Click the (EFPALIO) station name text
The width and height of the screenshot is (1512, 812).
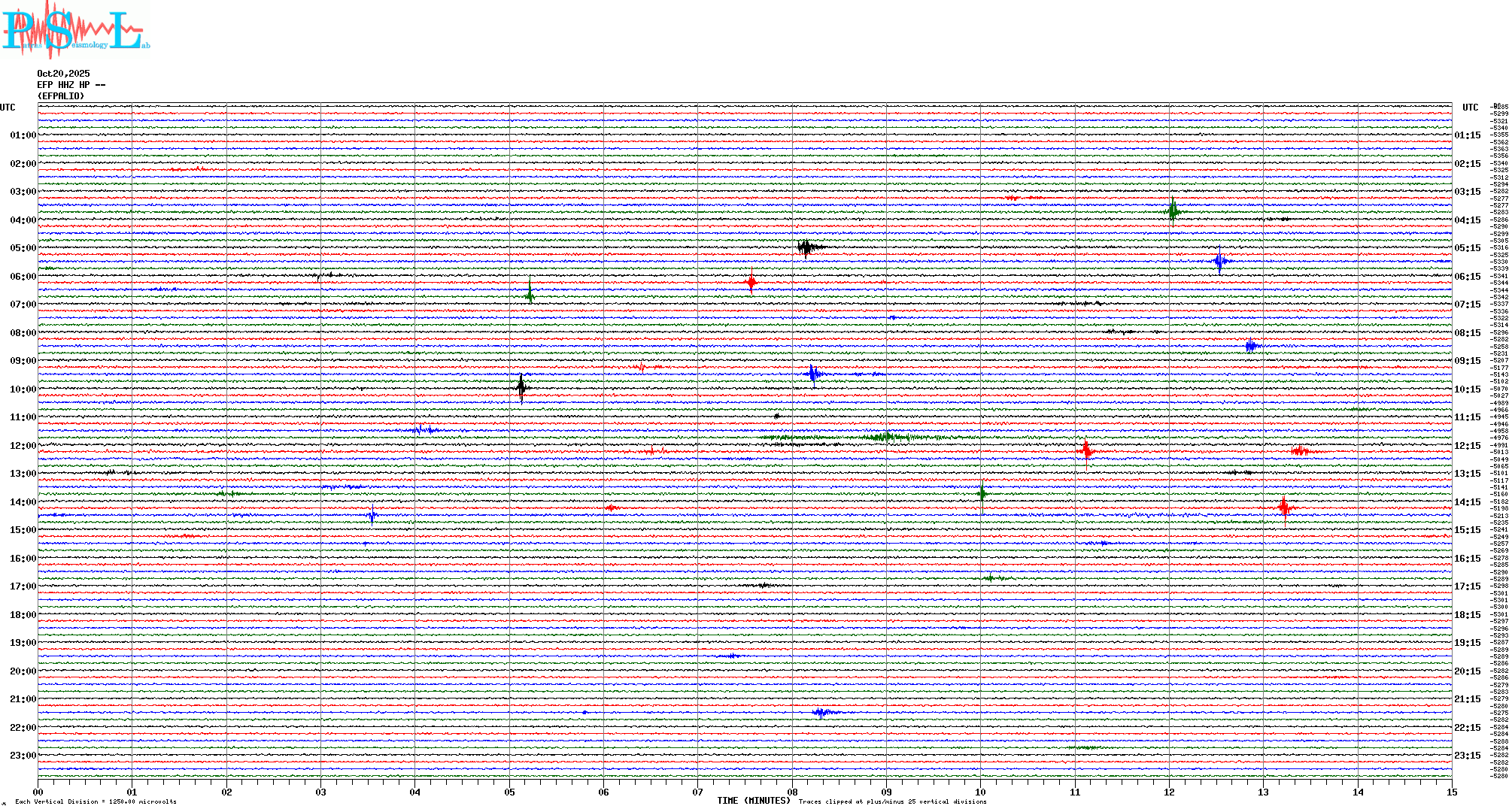tap(61, 96)
